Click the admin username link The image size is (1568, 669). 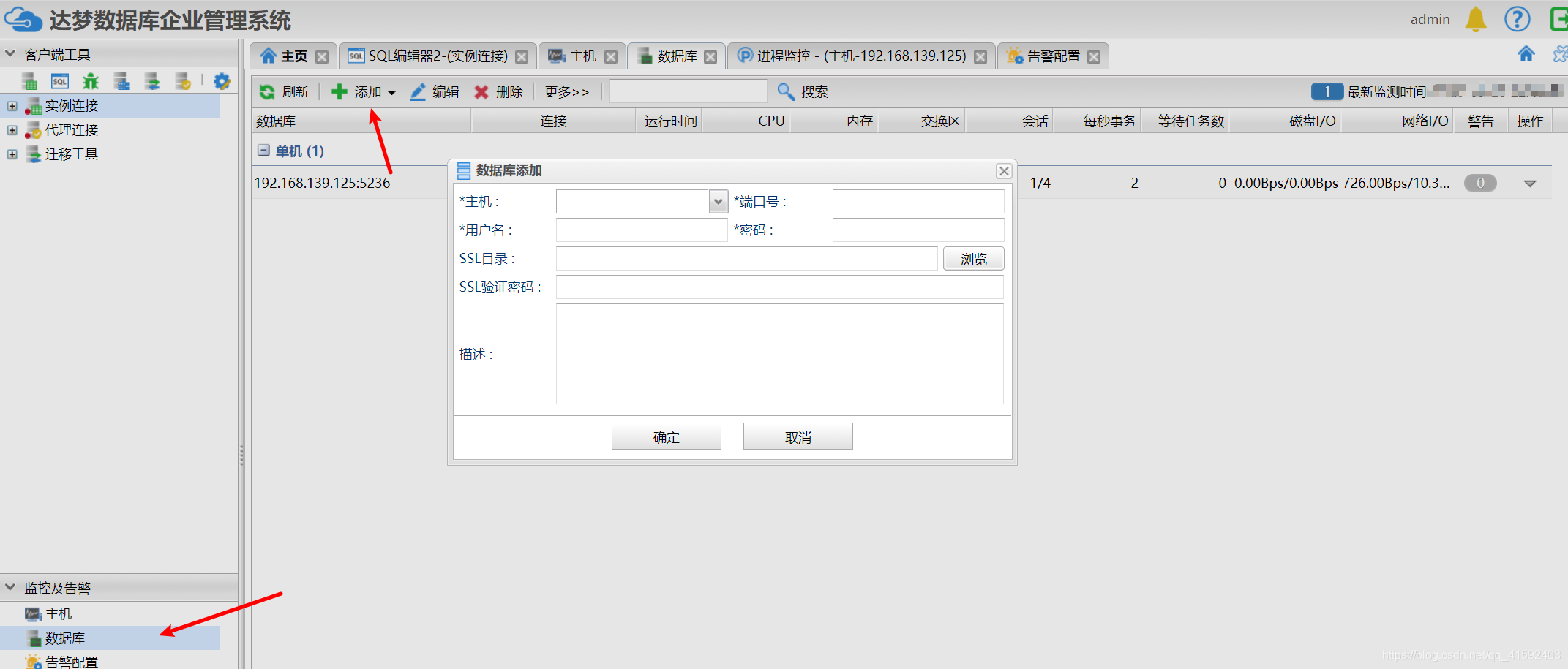[1430, 20]
